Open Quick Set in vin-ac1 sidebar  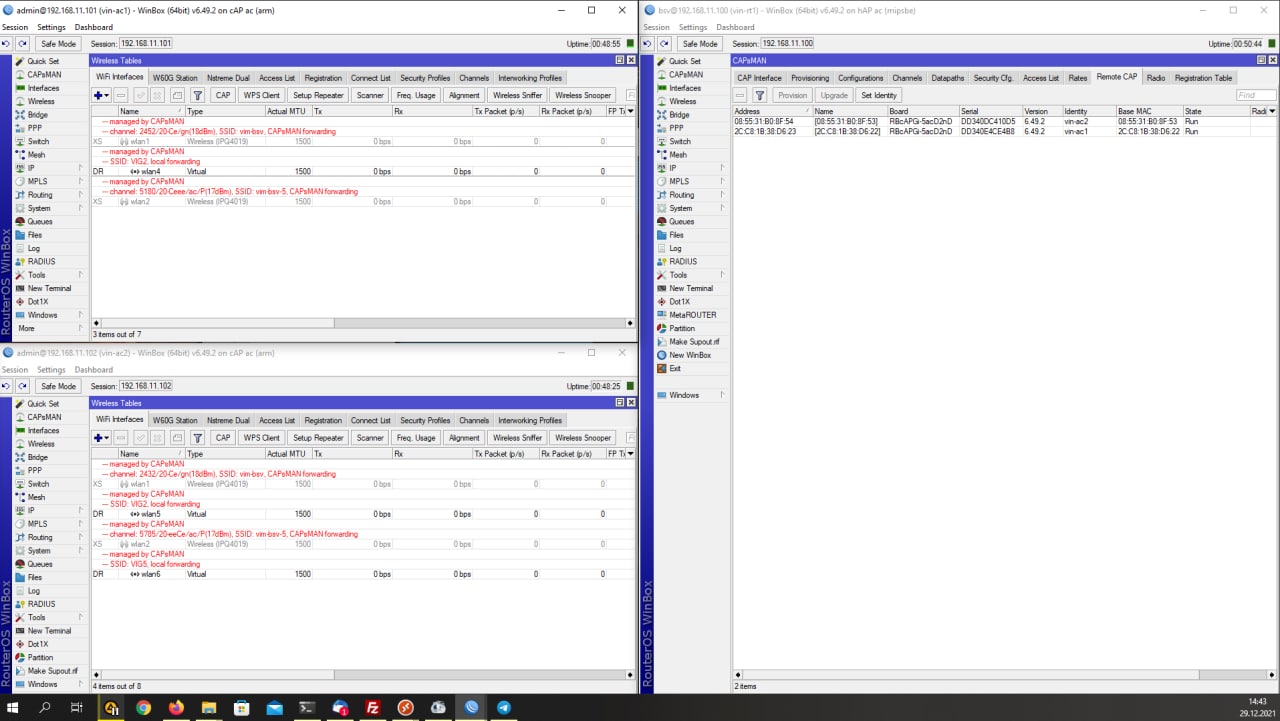(x=43, y=61)
